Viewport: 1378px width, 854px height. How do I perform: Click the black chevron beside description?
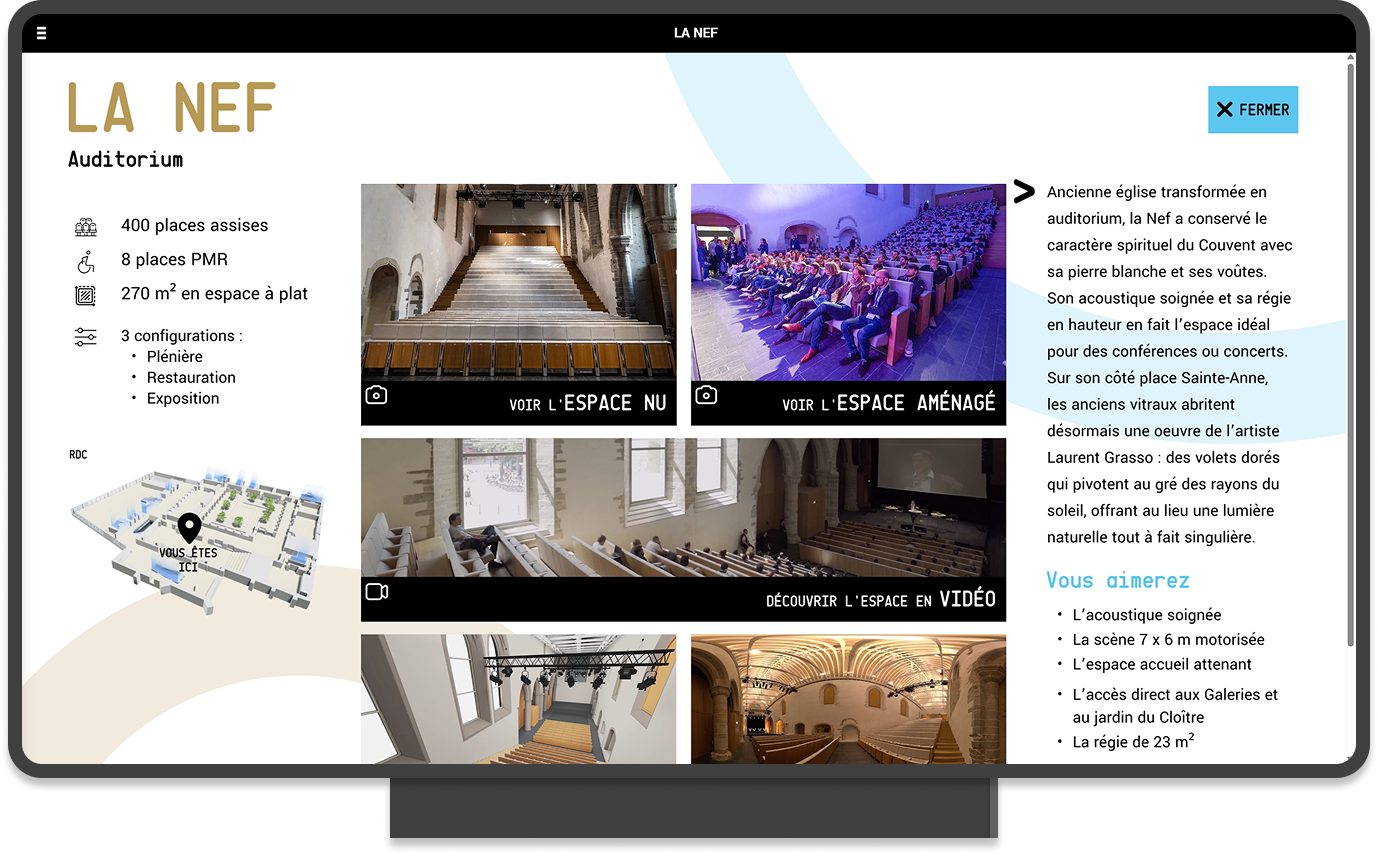[1023, 191]
